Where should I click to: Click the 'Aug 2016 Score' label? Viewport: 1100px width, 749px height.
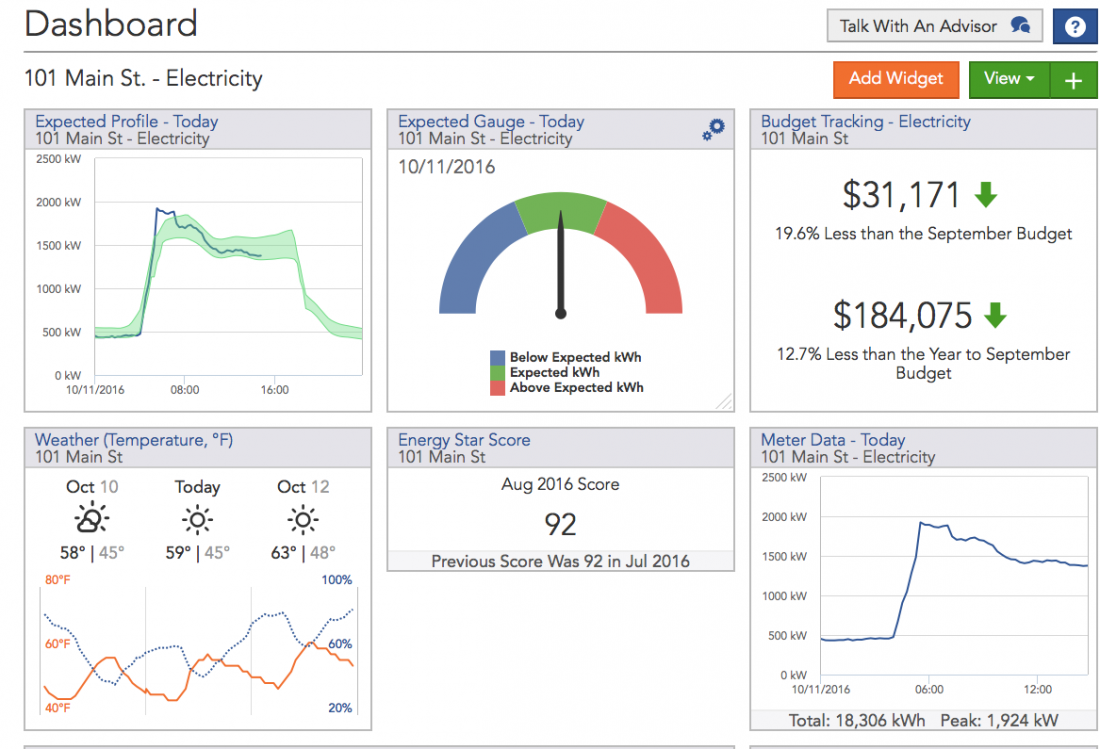[560, 485]
